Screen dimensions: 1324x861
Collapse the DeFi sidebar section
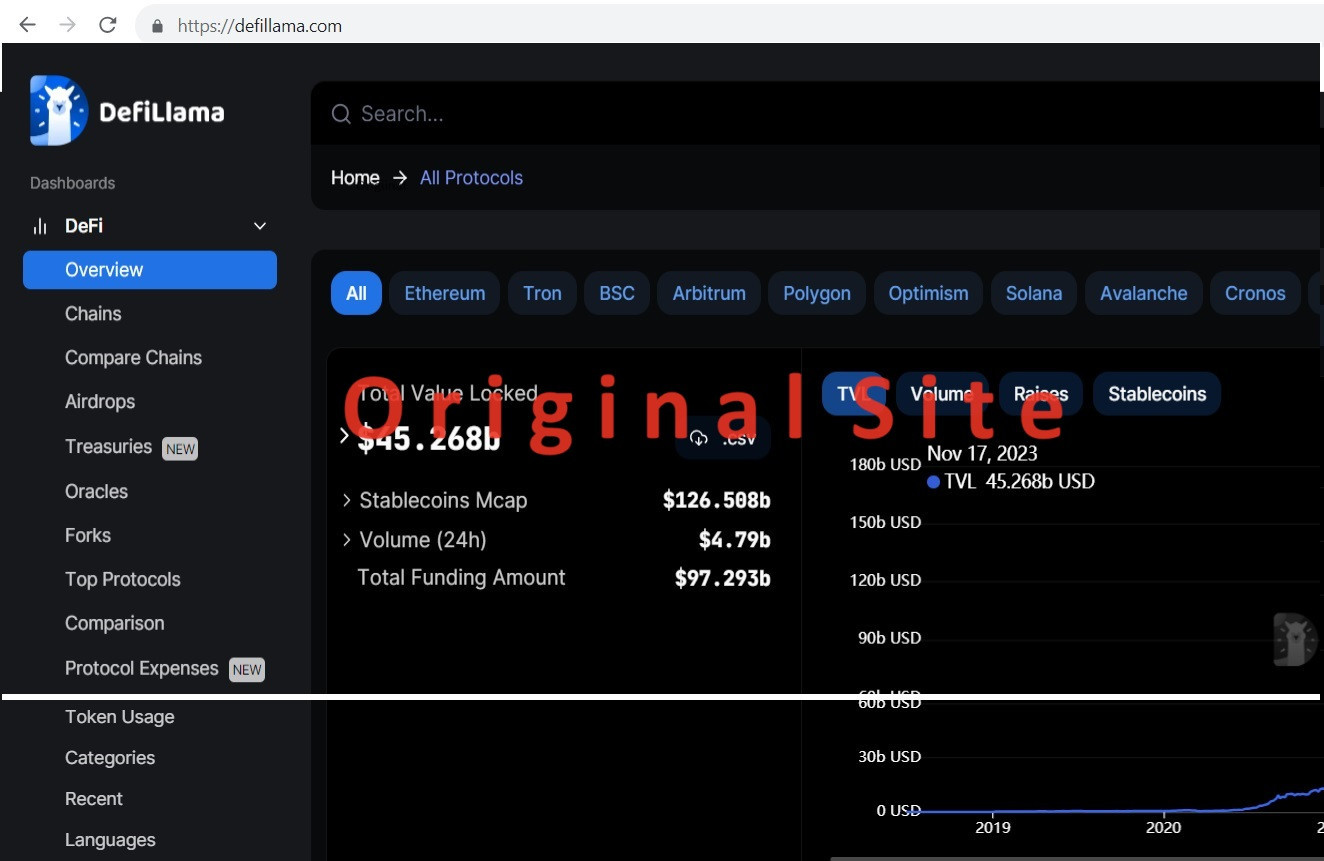click(260, 226)
